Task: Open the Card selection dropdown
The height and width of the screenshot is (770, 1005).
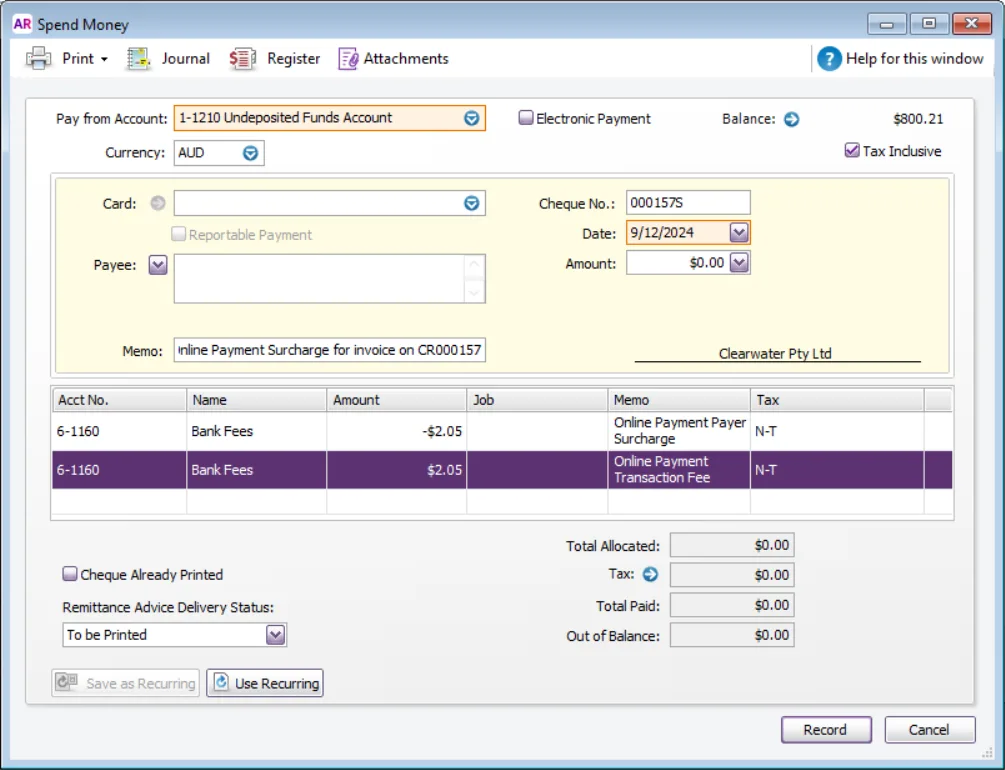Action: pos(472,203)
